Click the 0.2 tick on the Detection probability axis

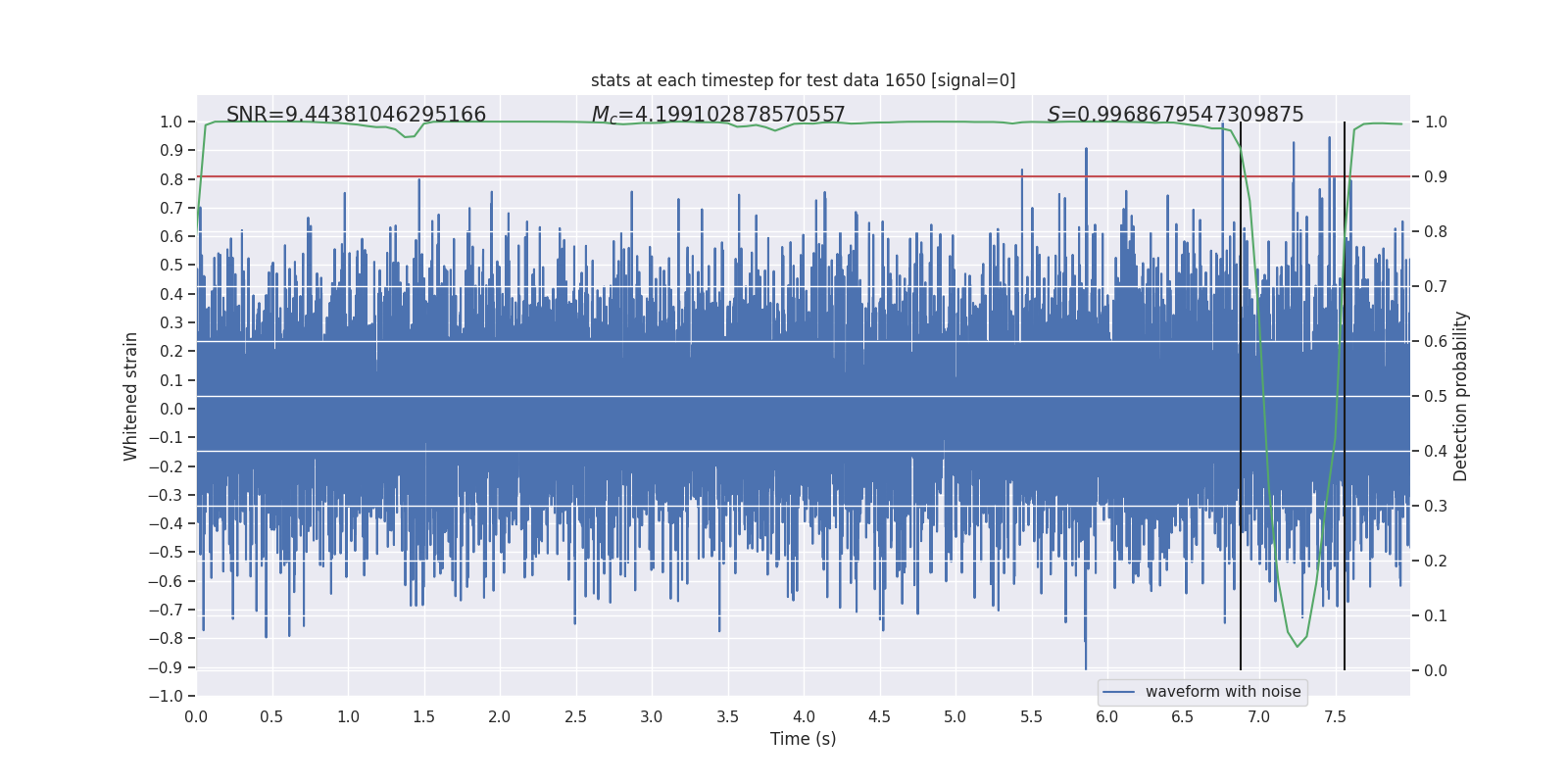[1436, 561]
